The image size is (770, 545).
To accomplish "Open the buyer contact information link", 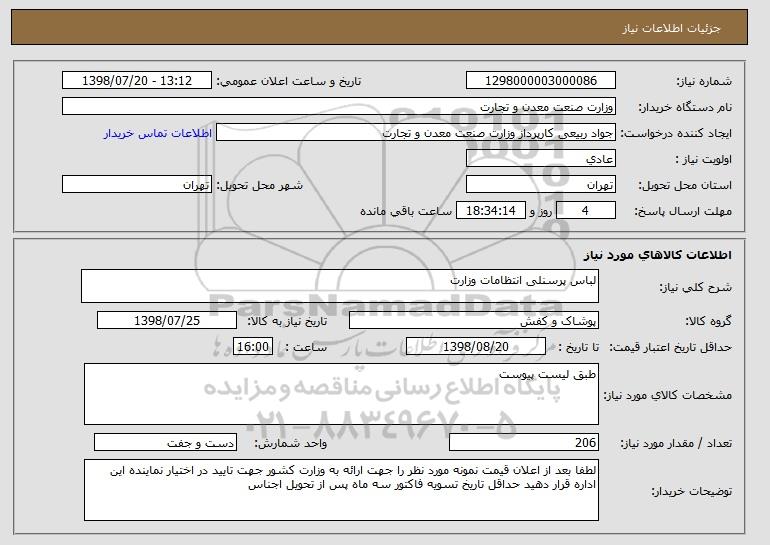I will pyautogui.click(x=158, y=133).
